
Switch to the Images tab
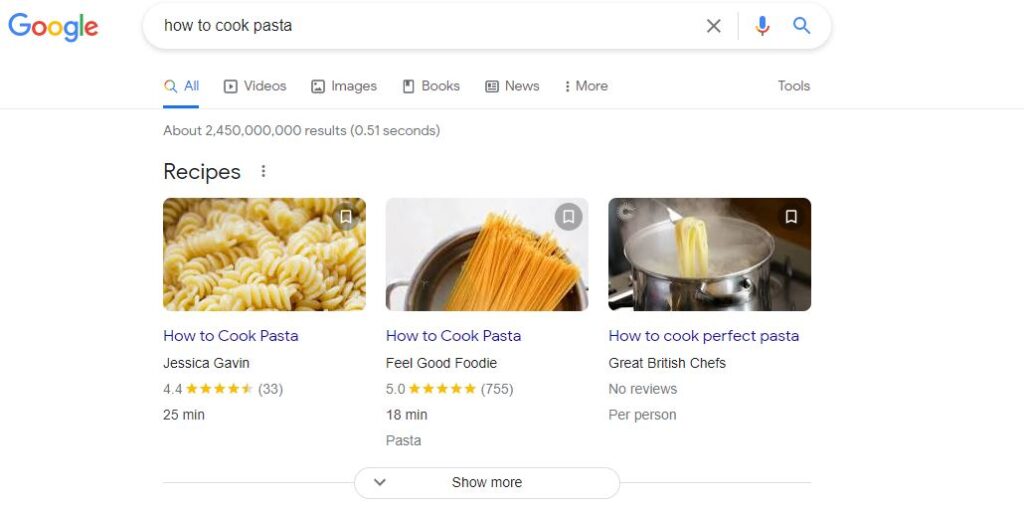344,86
